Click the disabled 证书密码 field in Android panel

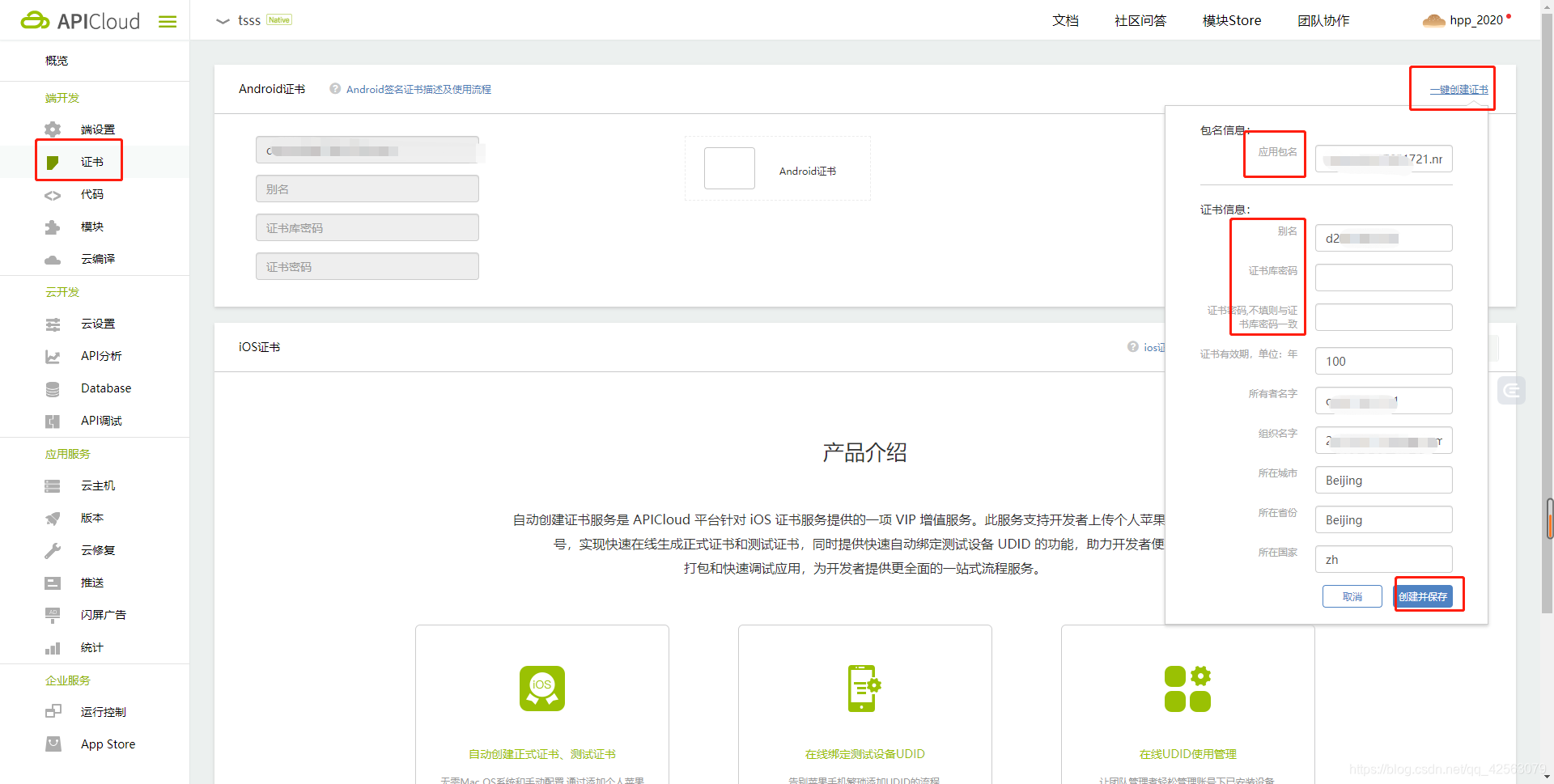click(367, 267)
